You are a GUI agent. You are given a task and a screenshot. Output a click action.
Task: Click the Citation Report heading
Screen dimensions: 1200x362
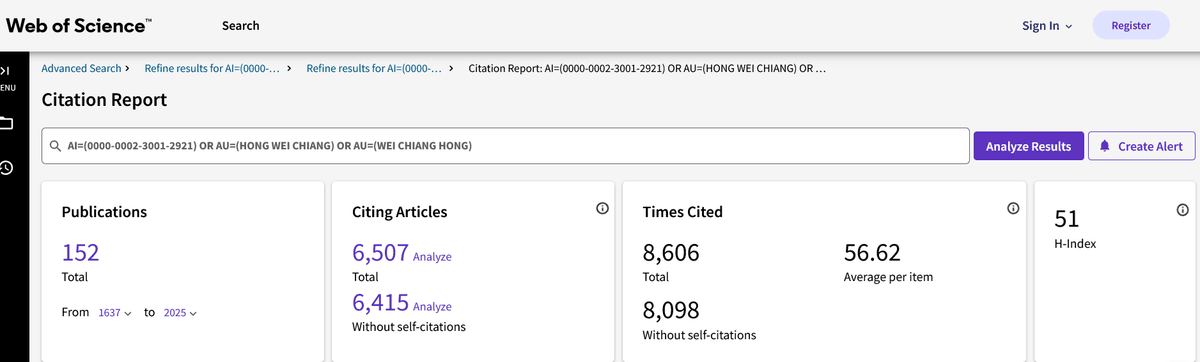click(x=104, y=100)
